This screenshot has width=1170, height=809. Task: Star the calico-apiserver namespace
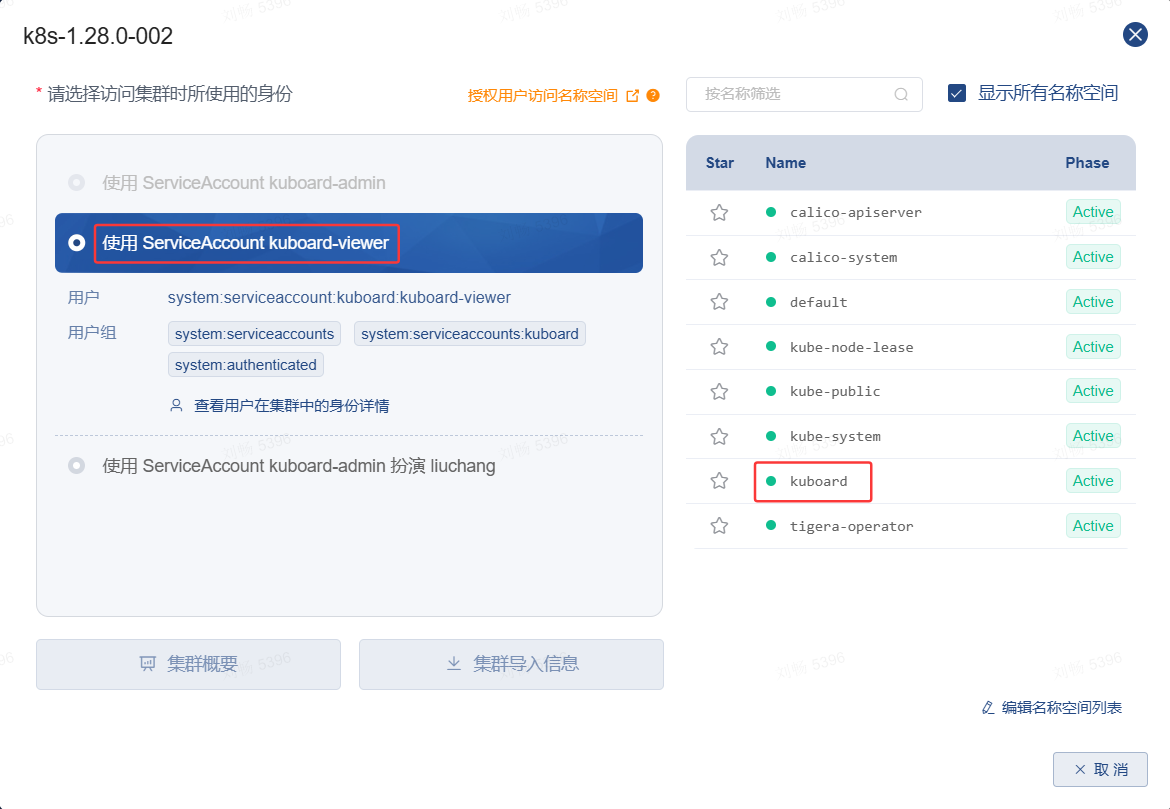click(x=719, y=213)
